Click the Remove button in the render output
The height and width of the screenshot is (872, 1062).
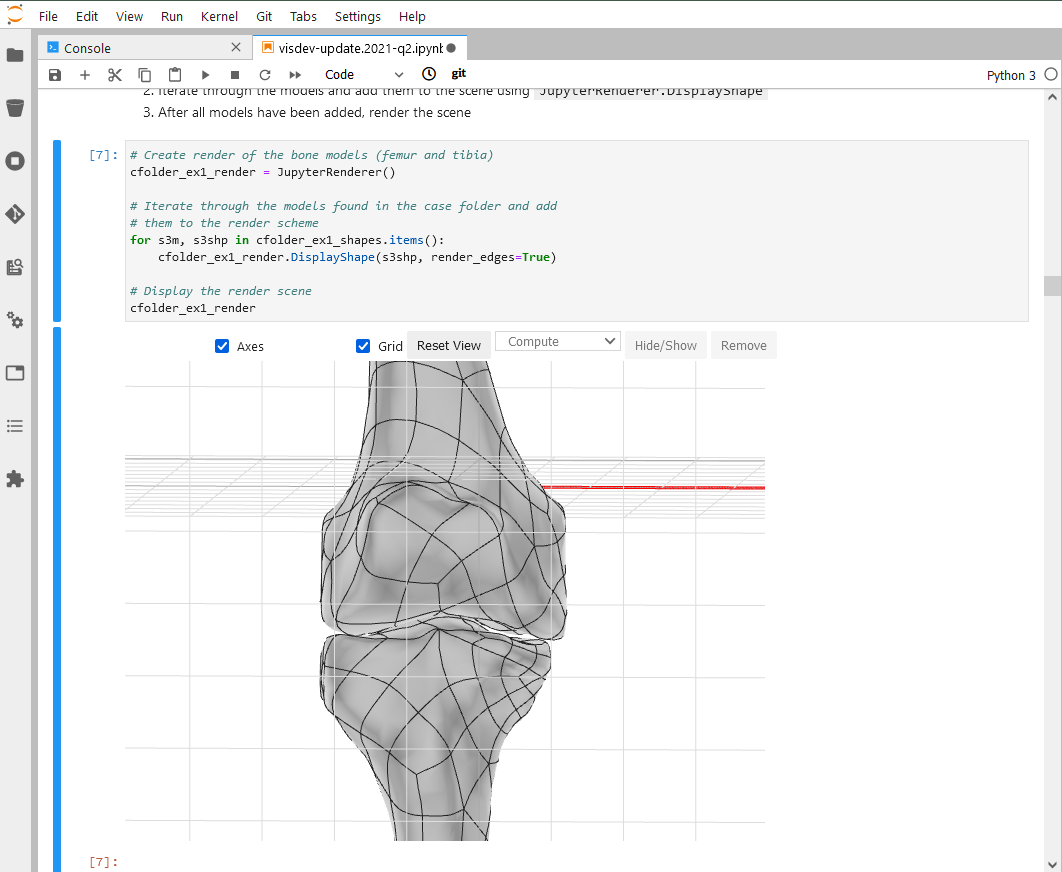pyautogui.click(x=743, y=345)
